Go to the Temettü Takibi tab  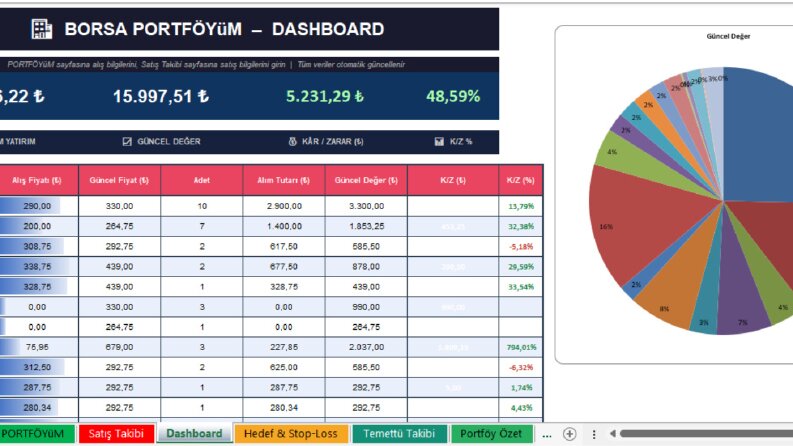tap(399, 434)
